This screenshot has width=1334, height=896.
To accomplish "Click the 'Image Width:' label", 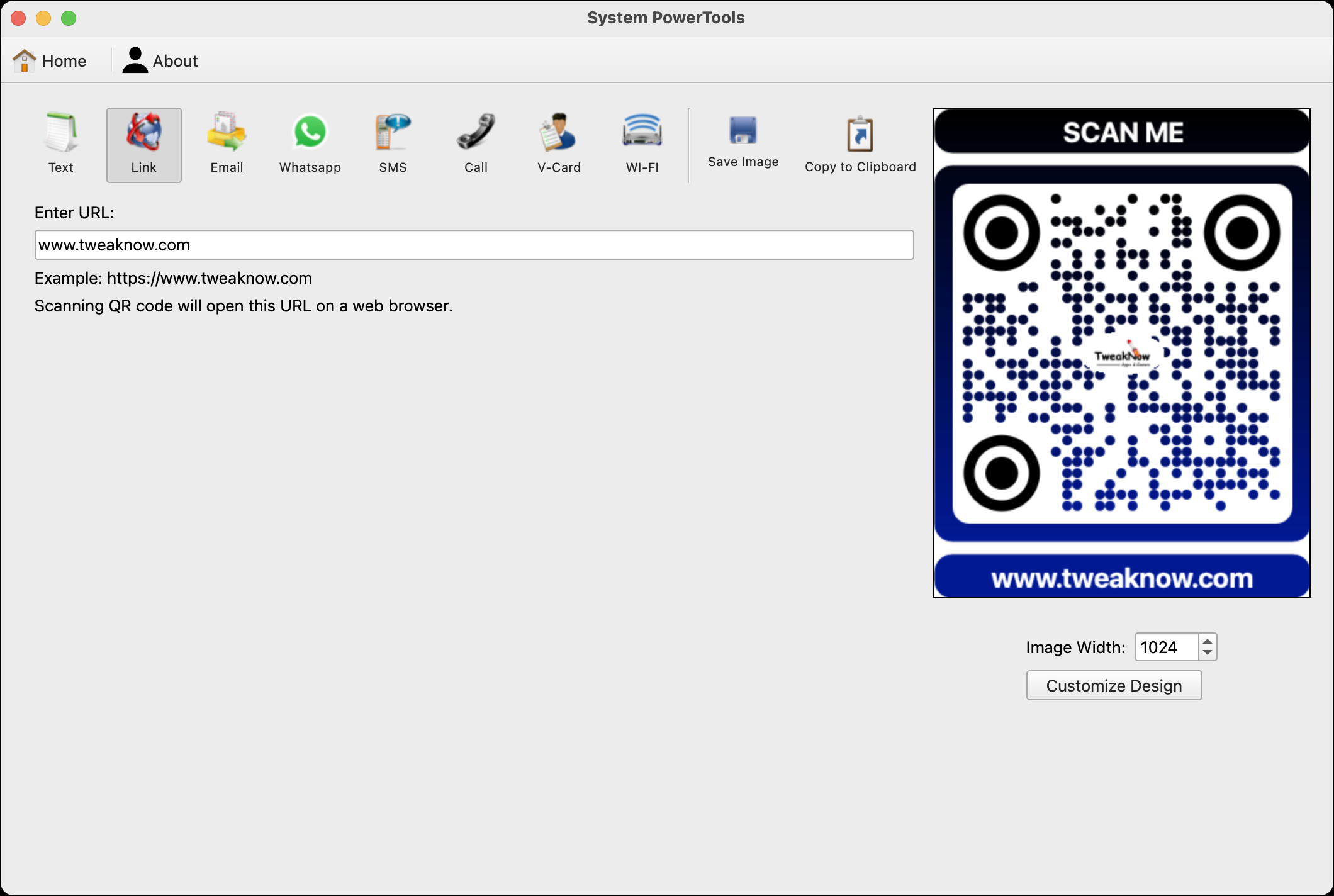I will click(x=1075, y=647).
